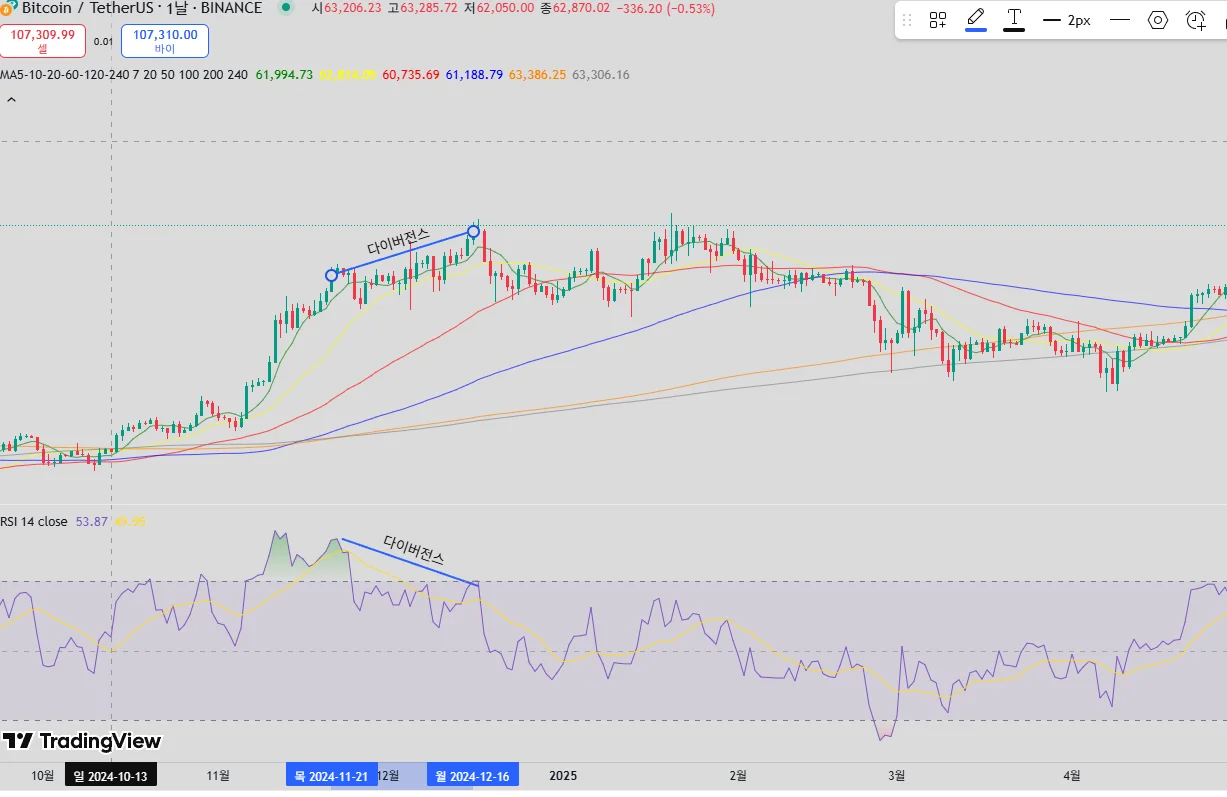
Task: Click the 2월 time axis label
Action: [x=738, y=775]
